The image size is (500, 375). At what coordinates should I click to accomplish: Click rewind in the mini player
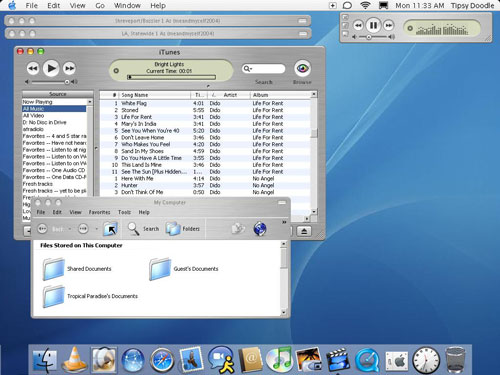click(x=358, y=25)
